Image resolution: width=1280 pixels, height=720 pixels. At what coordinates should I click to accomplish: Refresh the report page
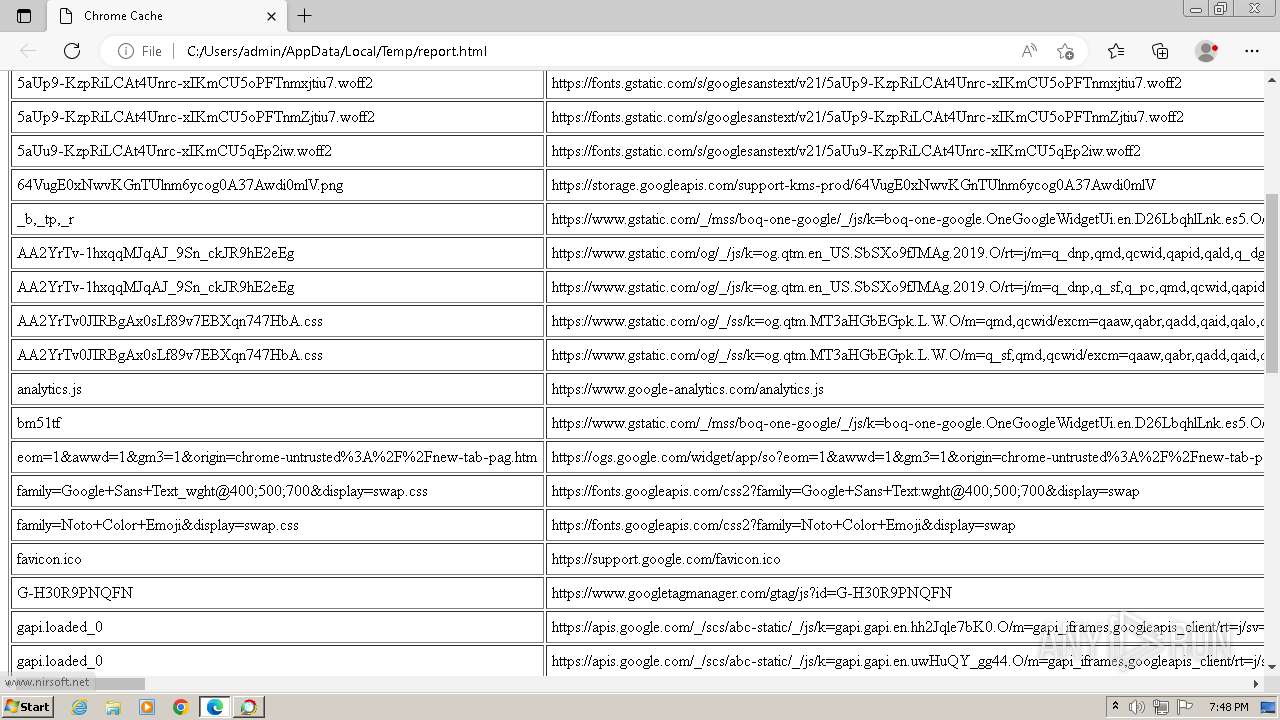point(72,51)
